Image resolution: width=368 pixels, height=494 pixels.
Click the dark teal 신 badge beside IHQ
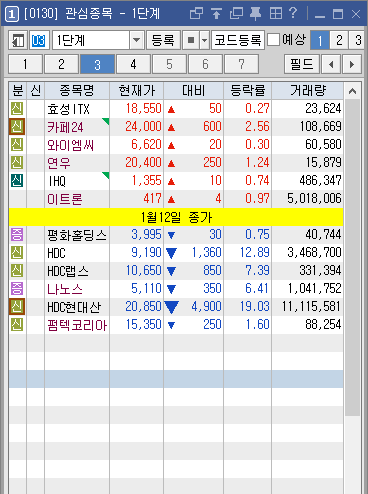coord(17,181)
